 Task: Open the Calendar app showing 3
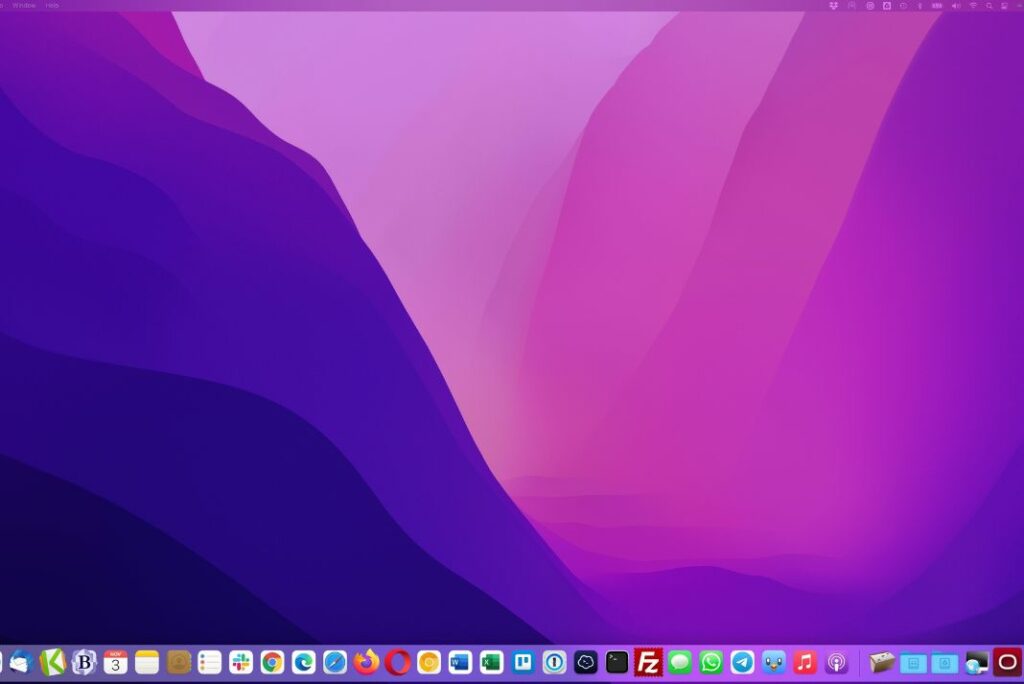tap(116, 662)
